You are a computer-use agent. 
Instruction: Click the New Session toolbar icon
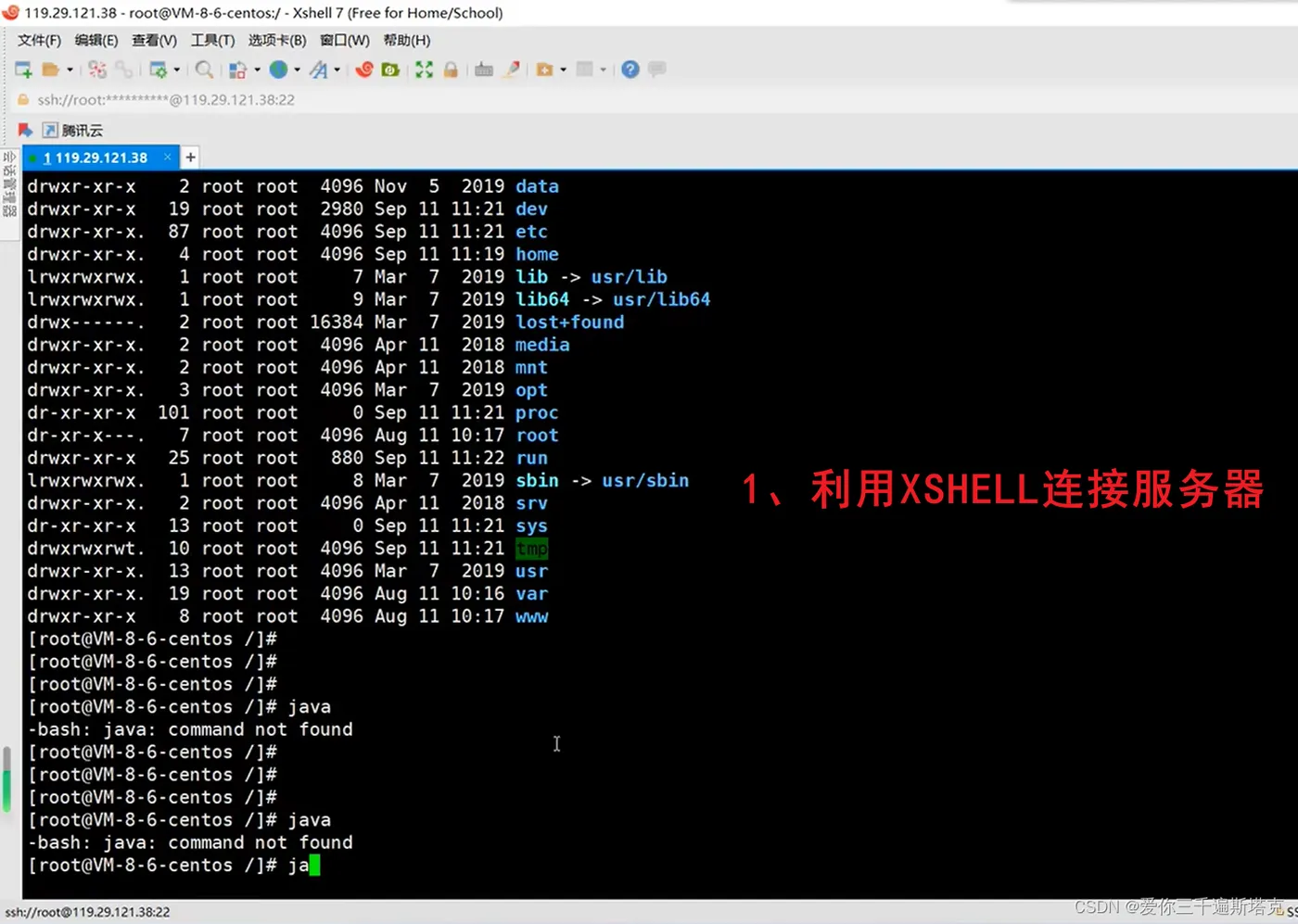(x=23, y=70)
